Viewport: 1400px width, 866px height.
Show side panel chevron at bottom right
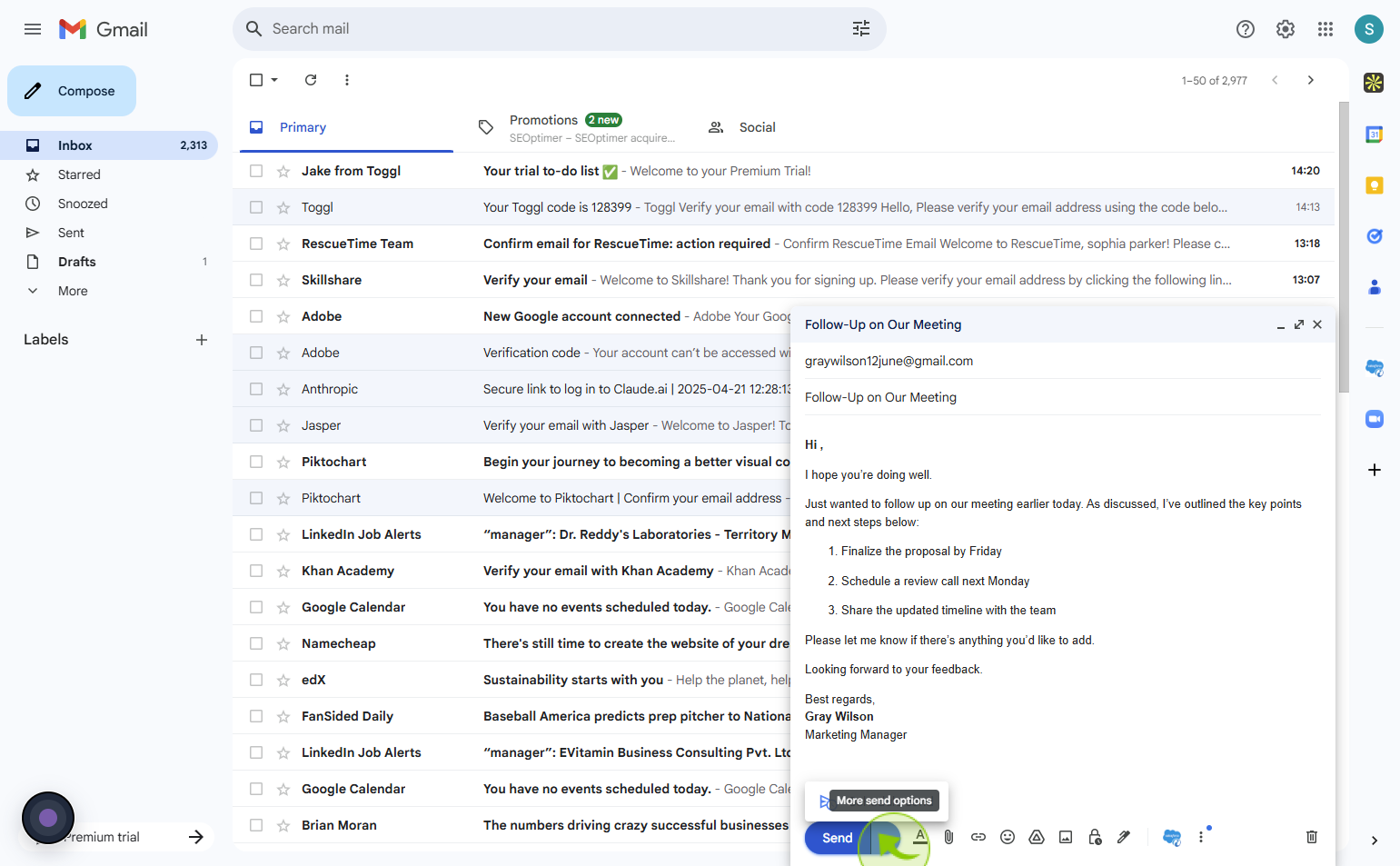(x=1375, y=841)
